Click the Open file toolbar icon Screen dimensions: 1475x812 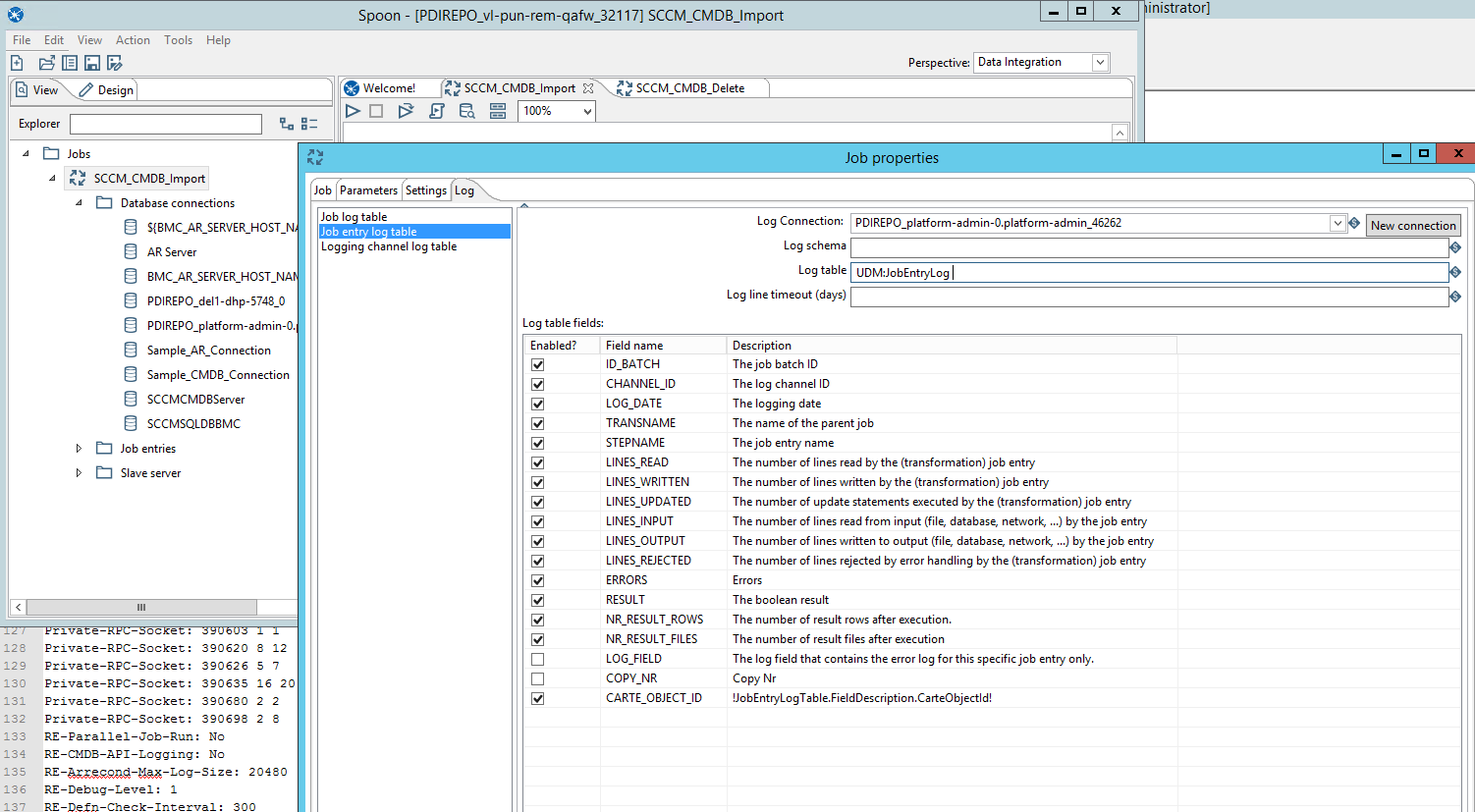point(46,63)
